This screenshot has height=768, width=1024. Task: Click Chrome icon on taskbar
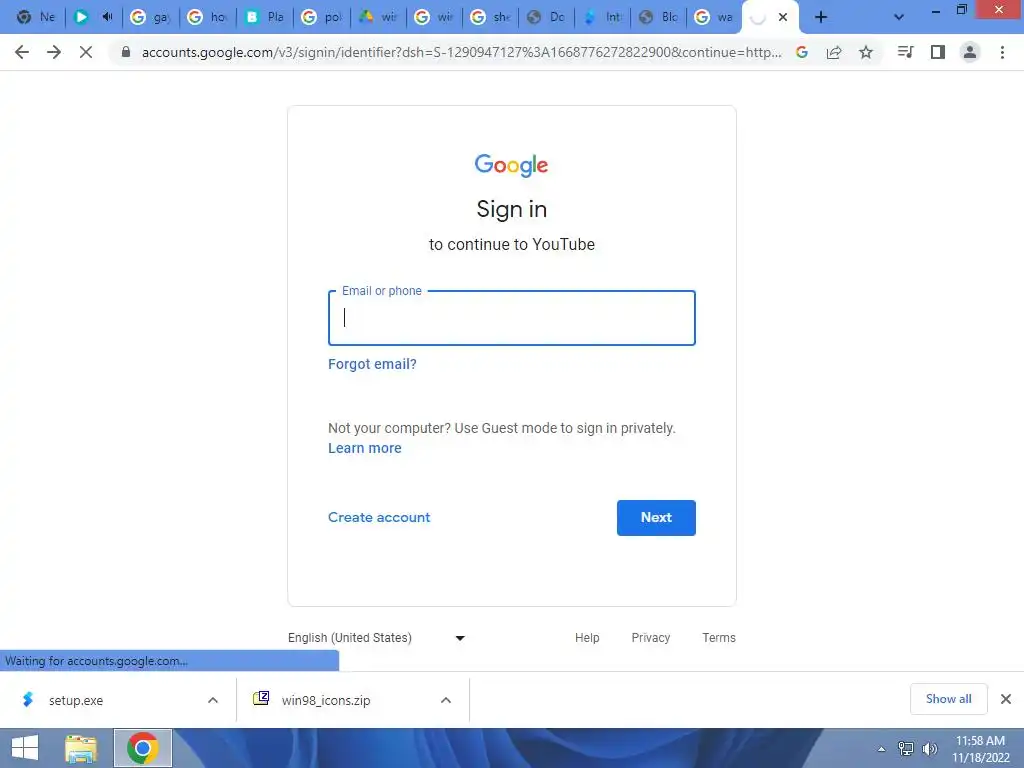[142, 748]
